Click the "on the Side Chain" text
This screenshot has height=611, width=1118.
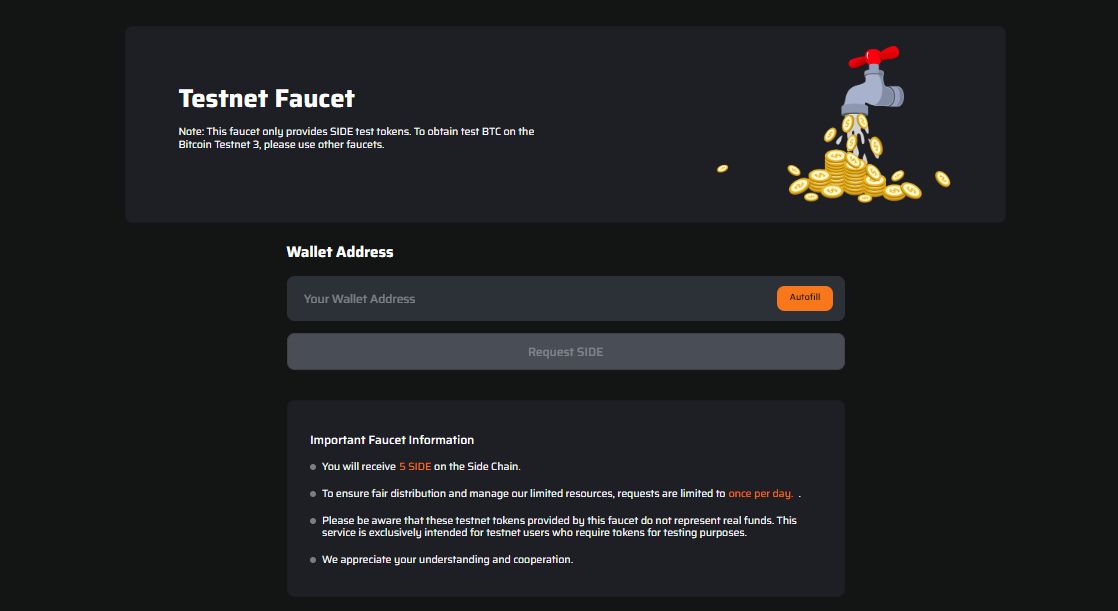(x=477, y=467)
